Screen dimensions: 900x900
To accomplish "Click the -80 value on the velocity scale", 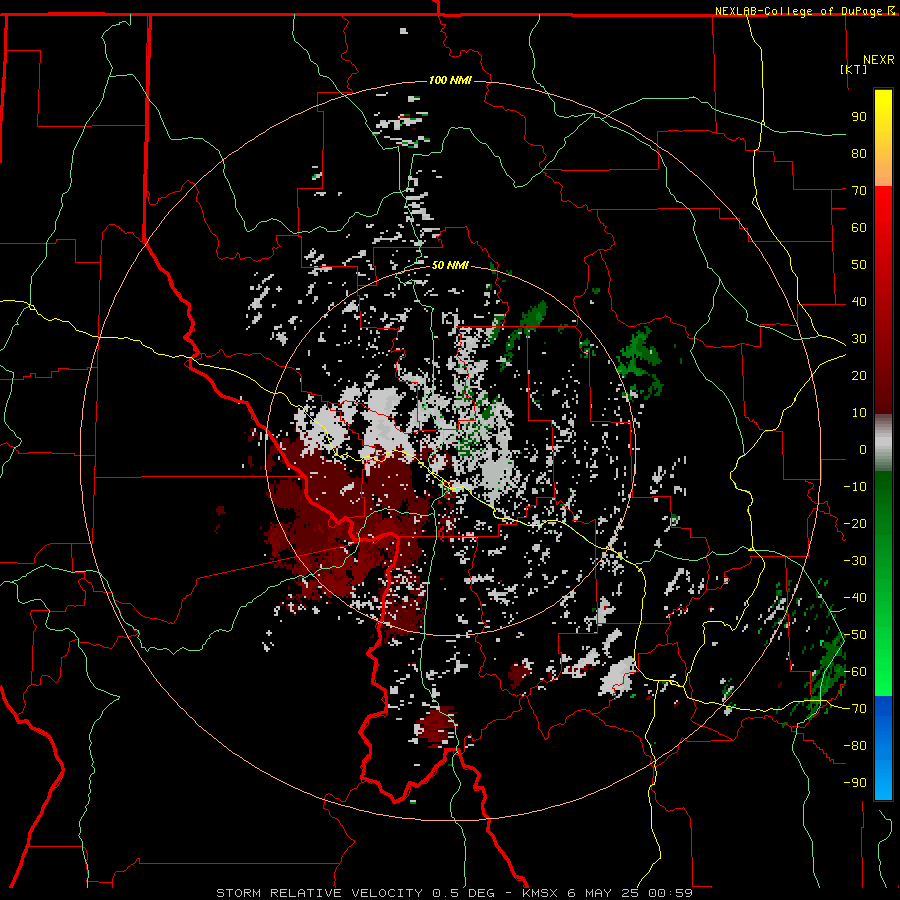I will tap(855, 746).
